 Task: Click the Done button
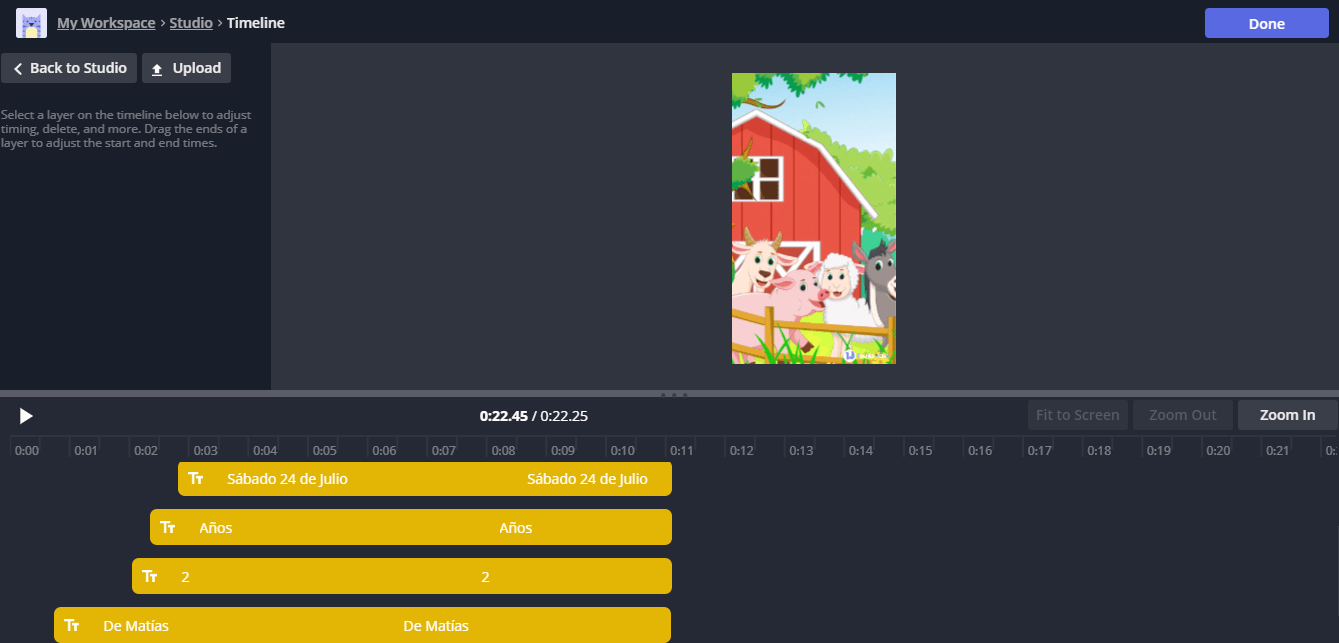[x=1266, y=24]
